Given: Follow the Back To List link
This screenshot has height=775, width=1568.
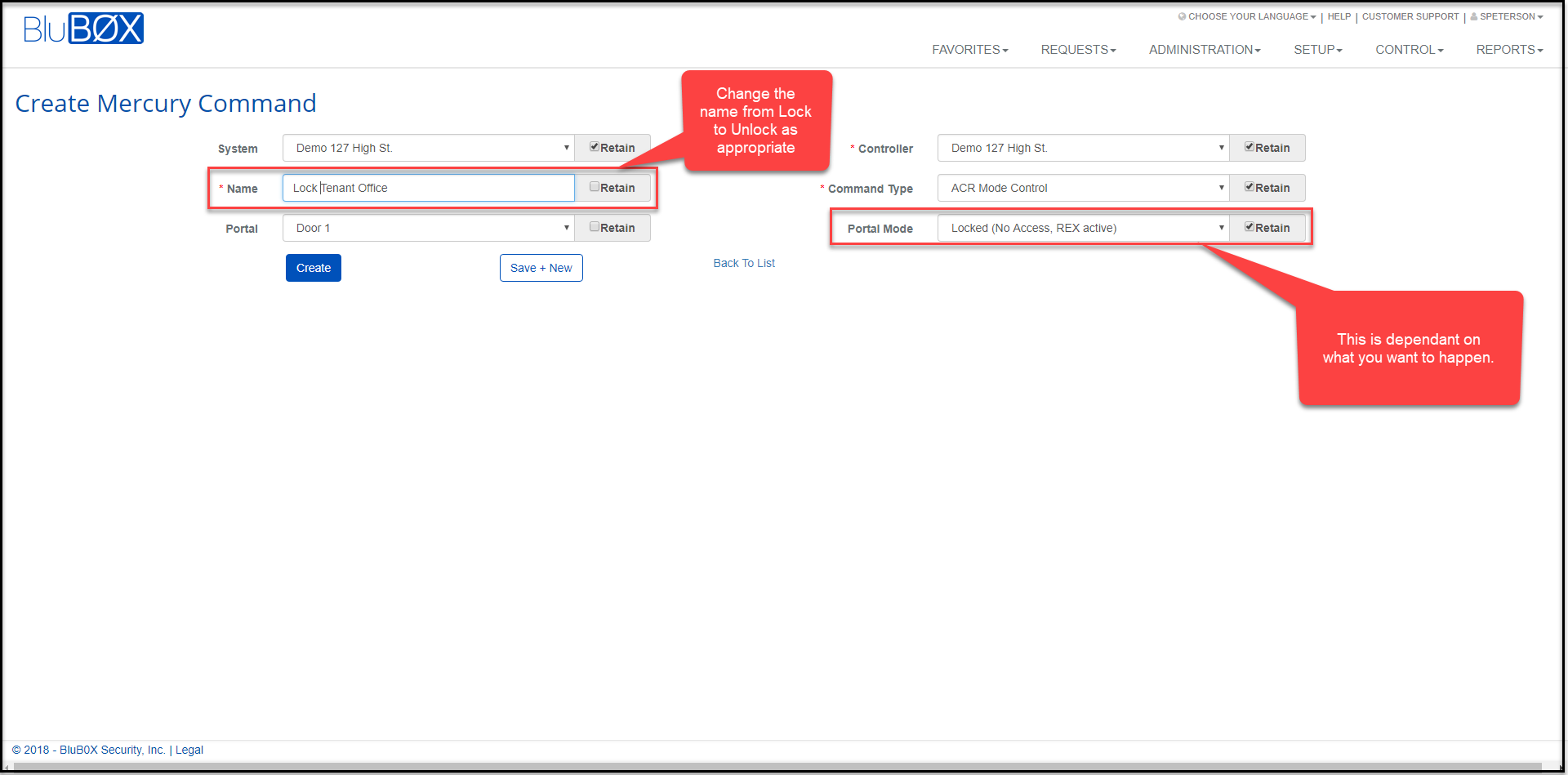Looking at the screenshot, I should pyautogui.click(x=744, y=263).
